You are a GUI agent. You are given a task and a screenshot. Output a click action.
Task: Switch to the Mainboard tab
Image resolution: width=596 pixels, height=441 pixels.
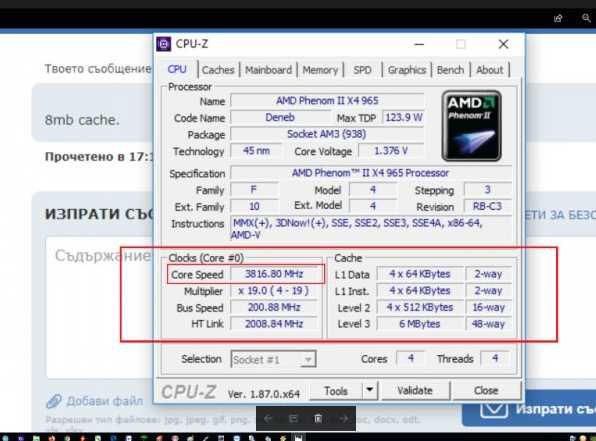[268, 70]
